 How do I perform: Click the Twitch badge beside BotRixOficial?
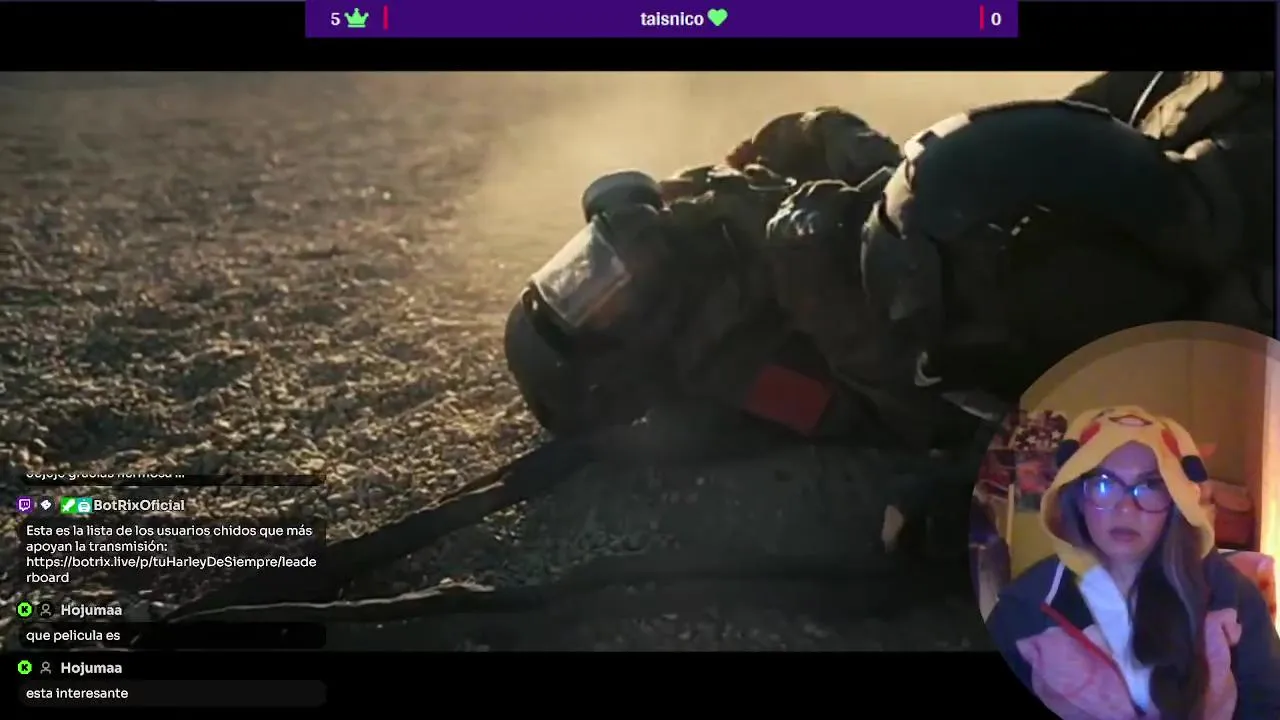pyautogui.click(x=25, y=505)
